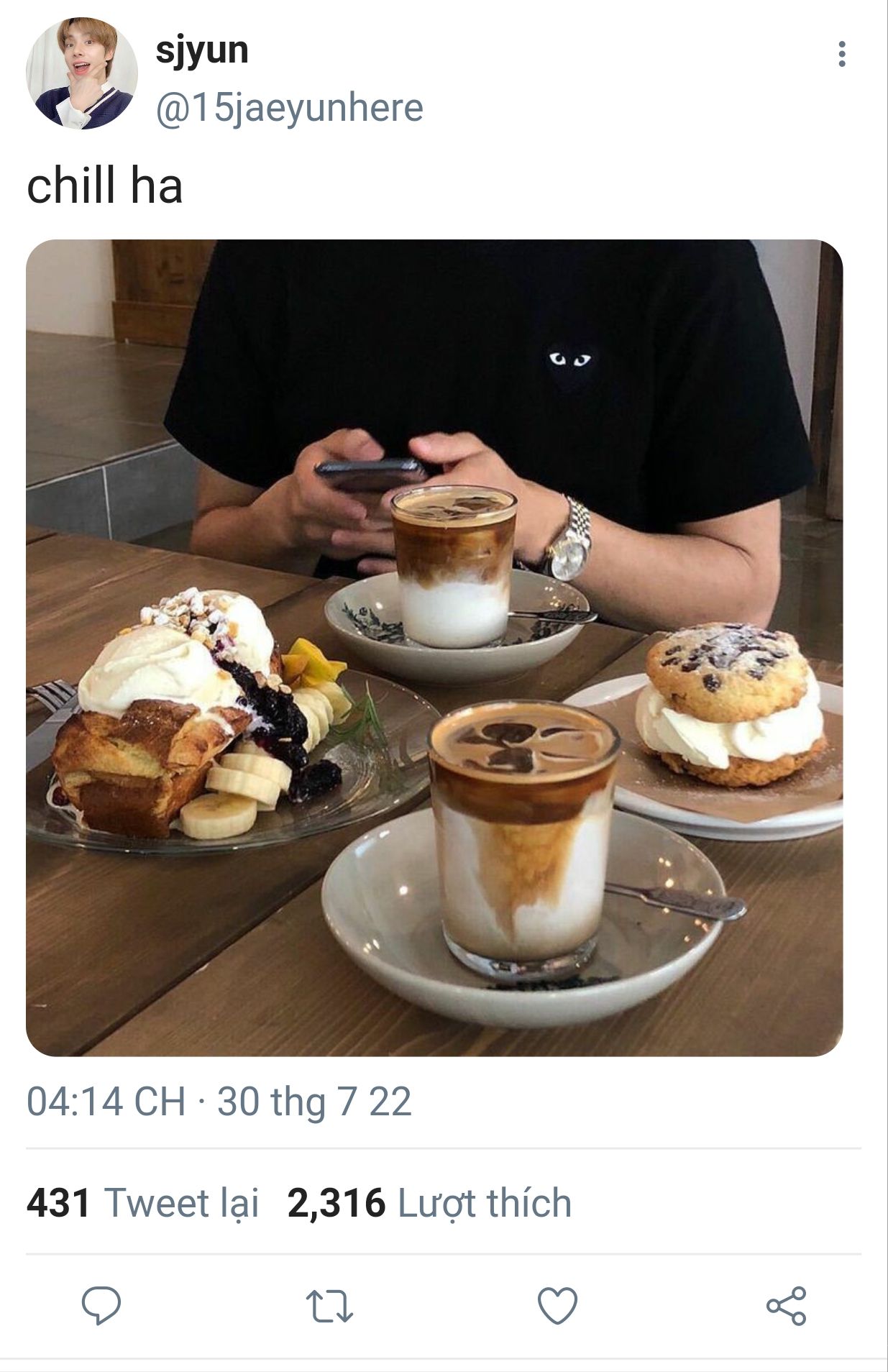Open sjyun's profile picture
The image size is (888, 1372).
pos(82,73)
